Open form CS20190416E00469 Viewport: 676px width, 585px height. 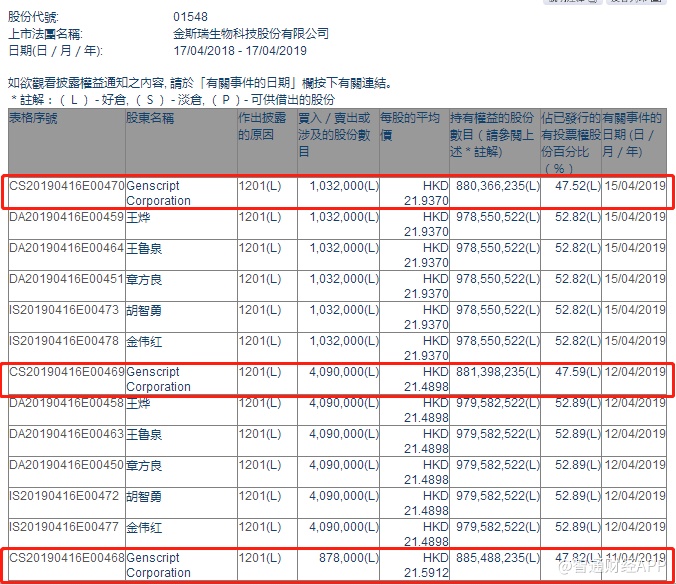tap(67, 372)
